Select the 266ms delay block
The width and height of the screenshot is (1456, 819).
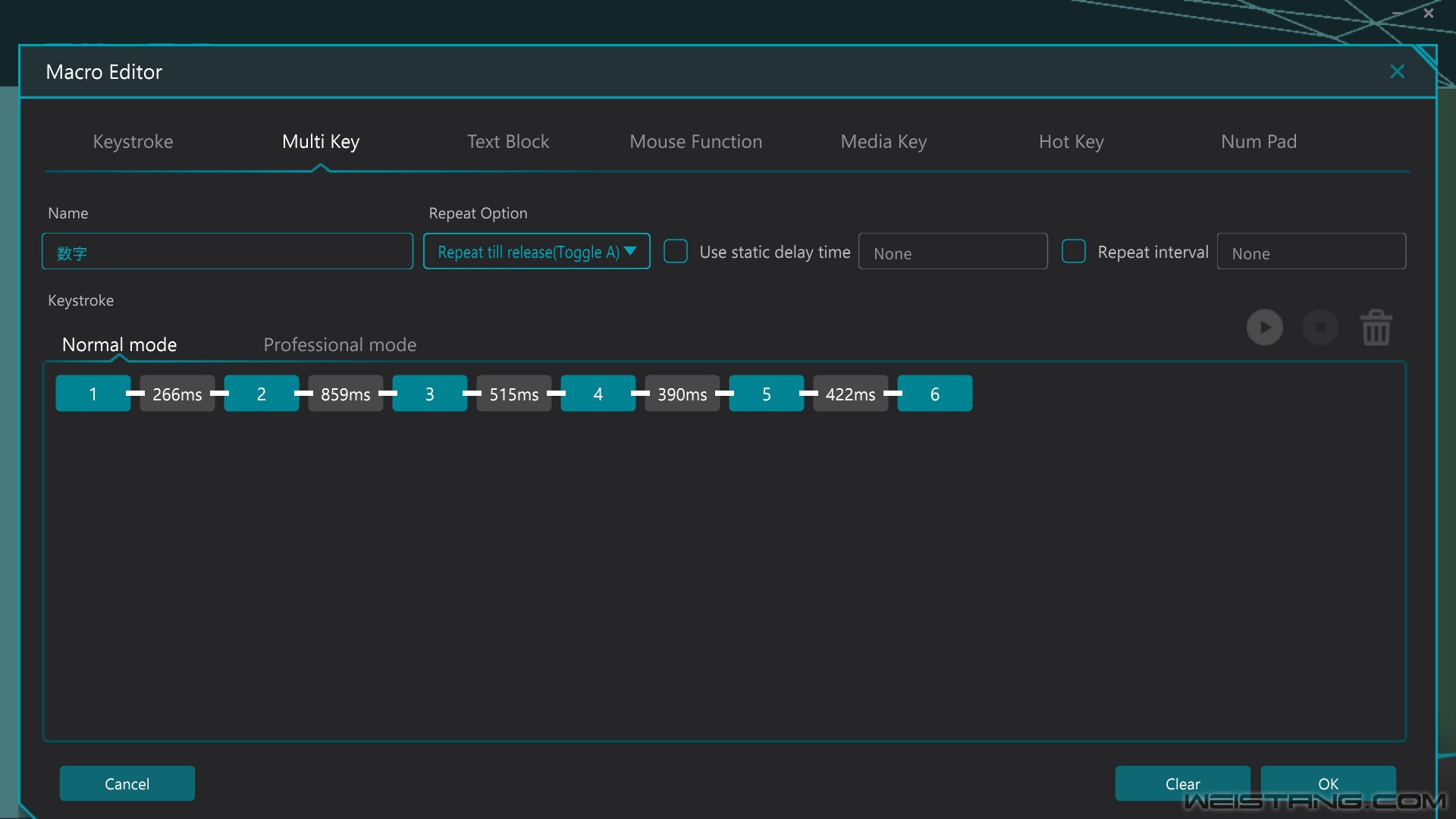coord(177,394)
